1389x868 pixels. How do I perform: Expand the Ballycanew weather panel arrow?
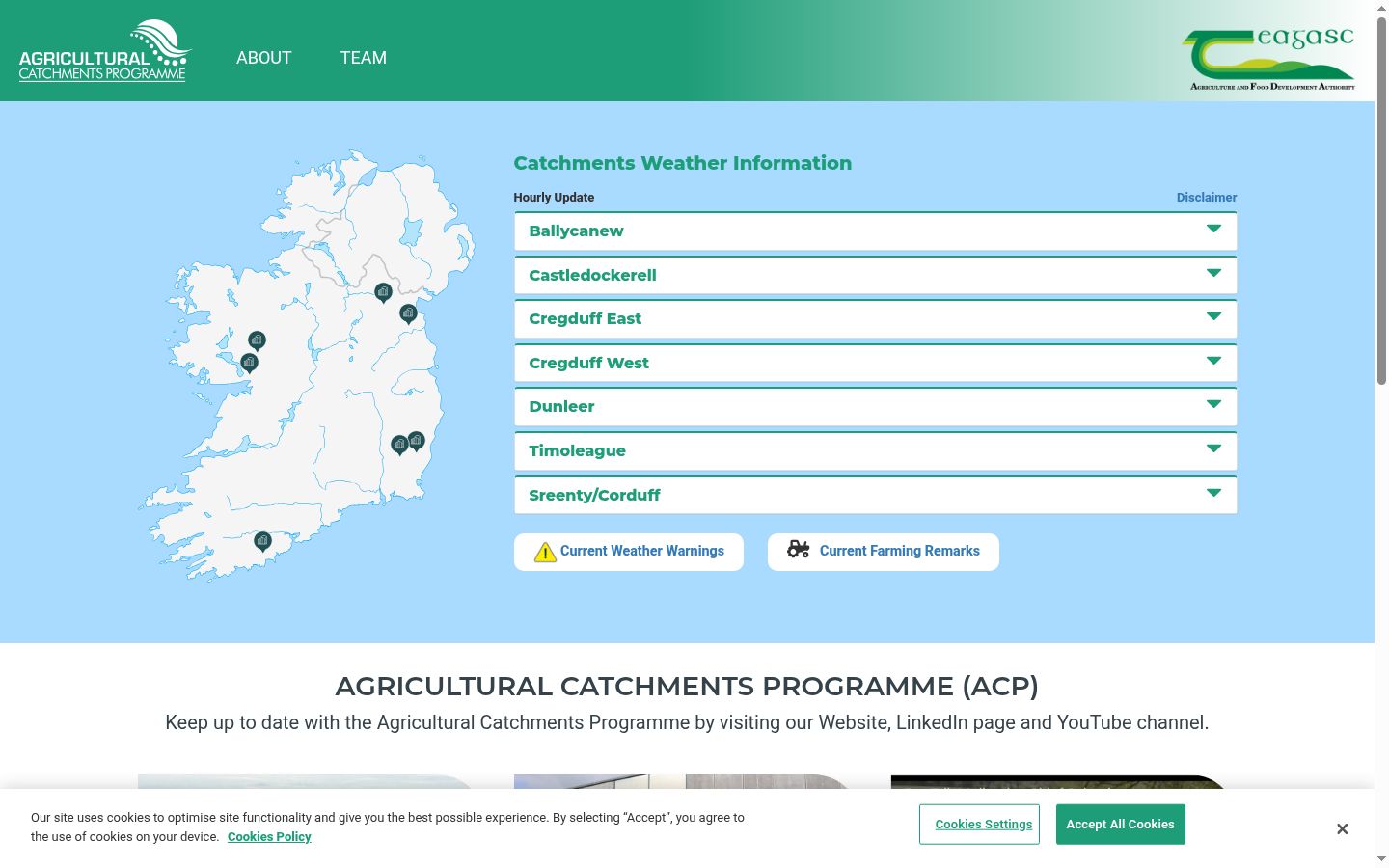click(x=1213, y=229)
